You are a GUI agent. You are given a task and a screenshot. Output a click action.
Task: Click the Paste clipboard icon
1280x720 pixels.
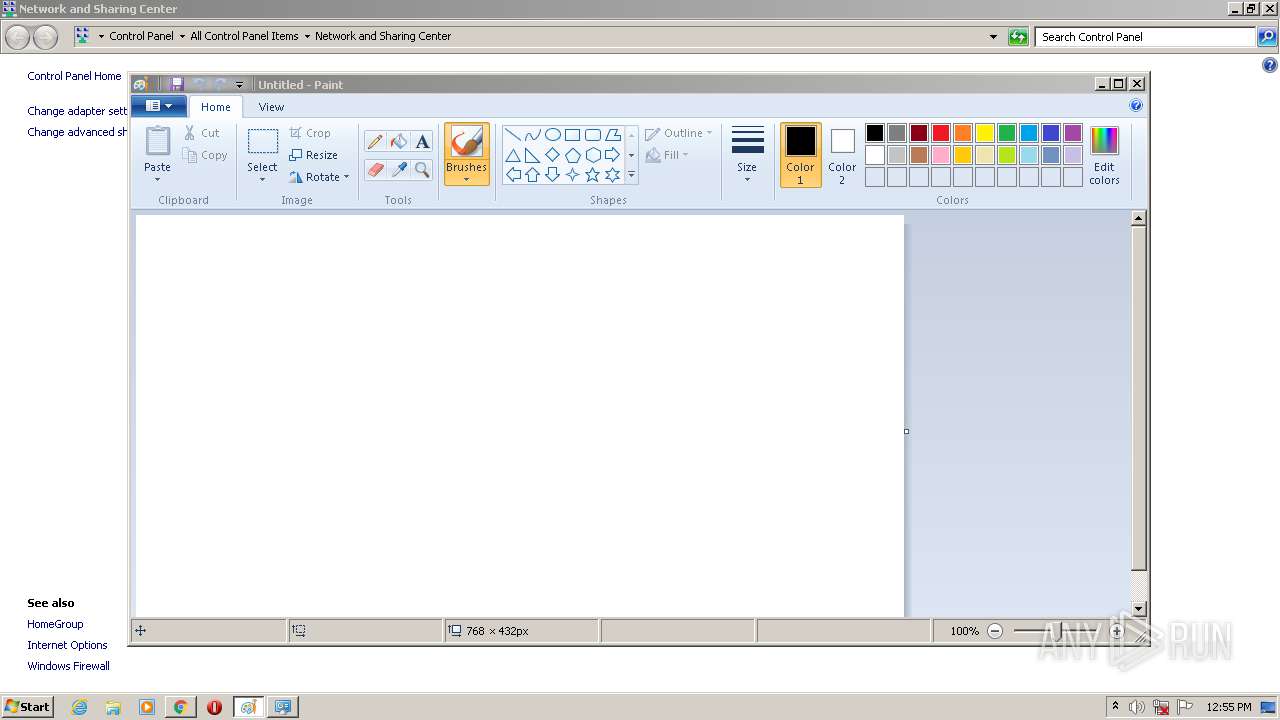[x=157, y=141]
